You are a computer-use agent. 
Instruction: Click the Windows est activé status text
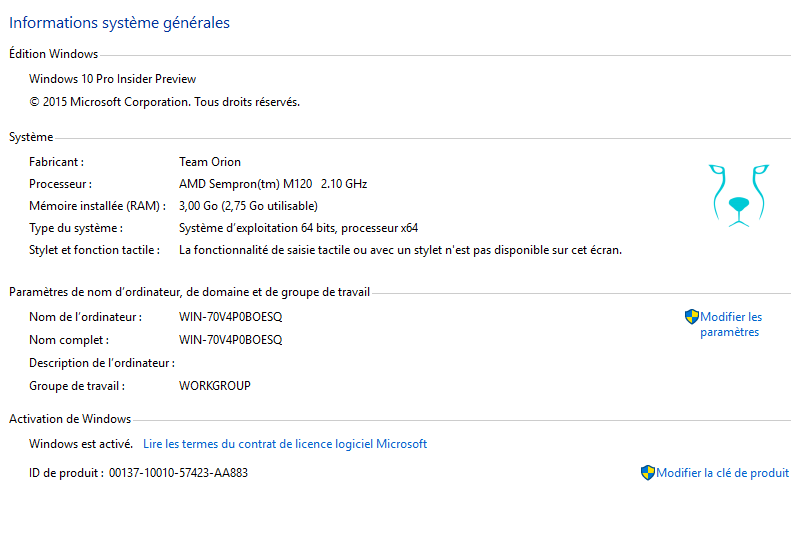point(81,444)
